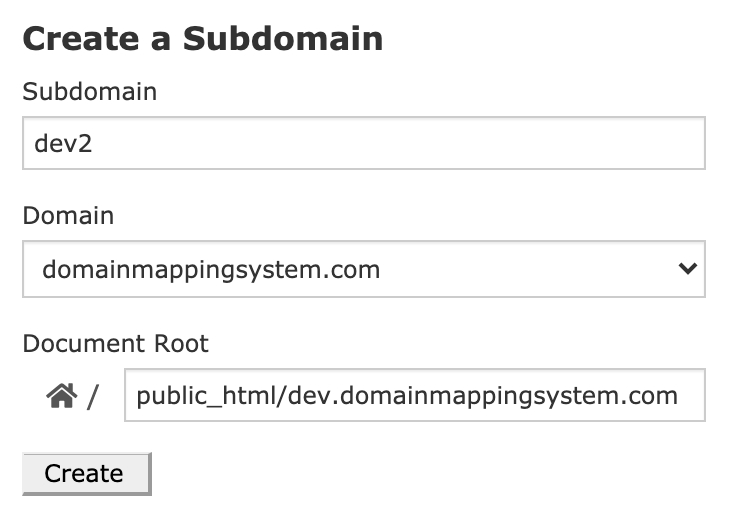The image size is (734, 526).
Task: Click into the Document Root path field
Action: click(x=414, y=396)
